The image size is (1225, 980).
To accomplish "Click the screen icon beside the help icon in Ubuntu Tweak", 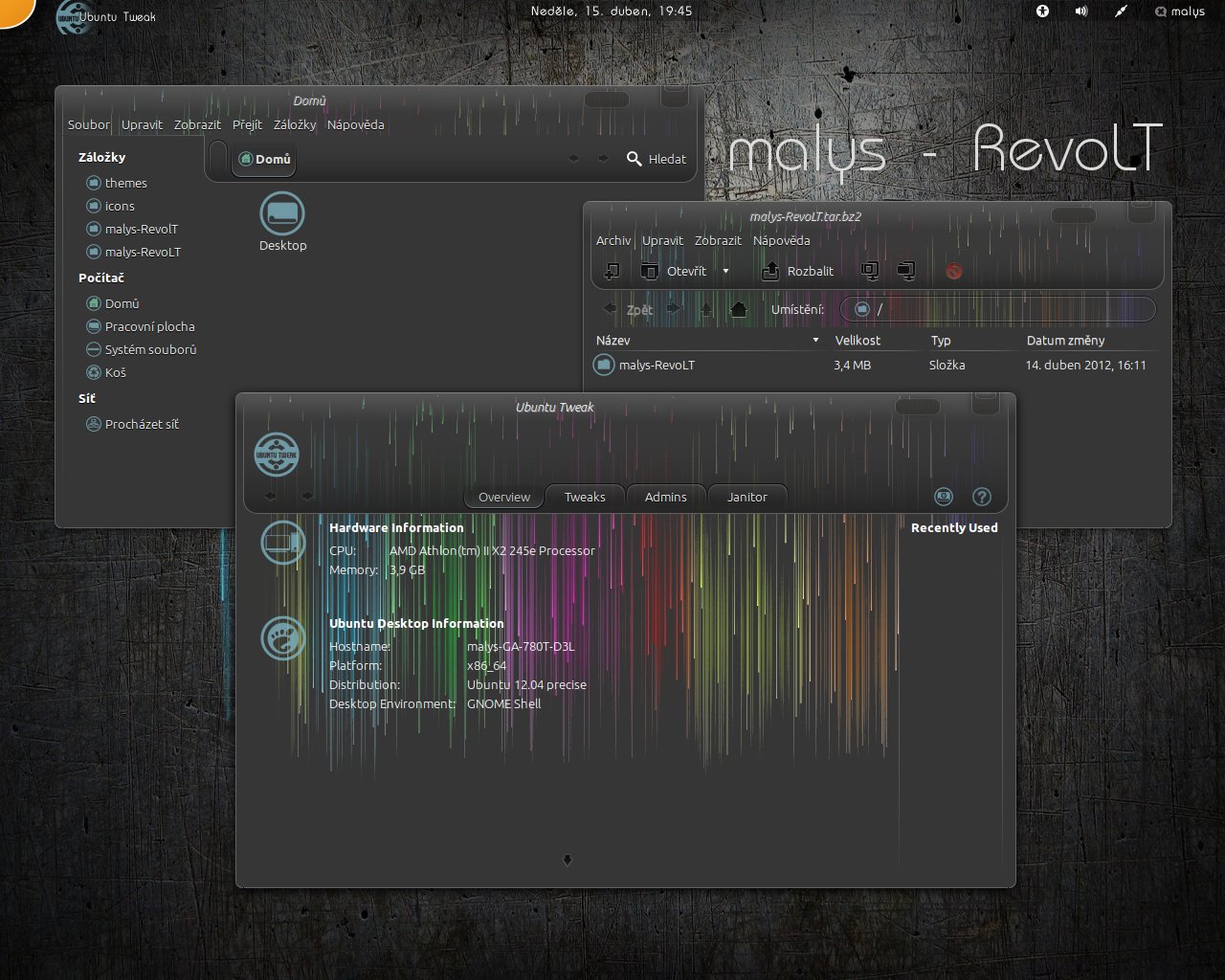I will 944,497.
